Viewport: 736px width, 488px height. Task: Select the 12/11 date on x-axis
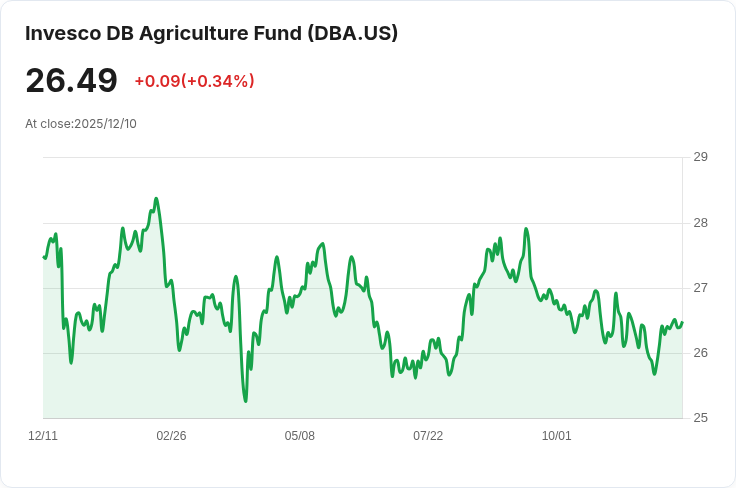click(x=43, y=436)
